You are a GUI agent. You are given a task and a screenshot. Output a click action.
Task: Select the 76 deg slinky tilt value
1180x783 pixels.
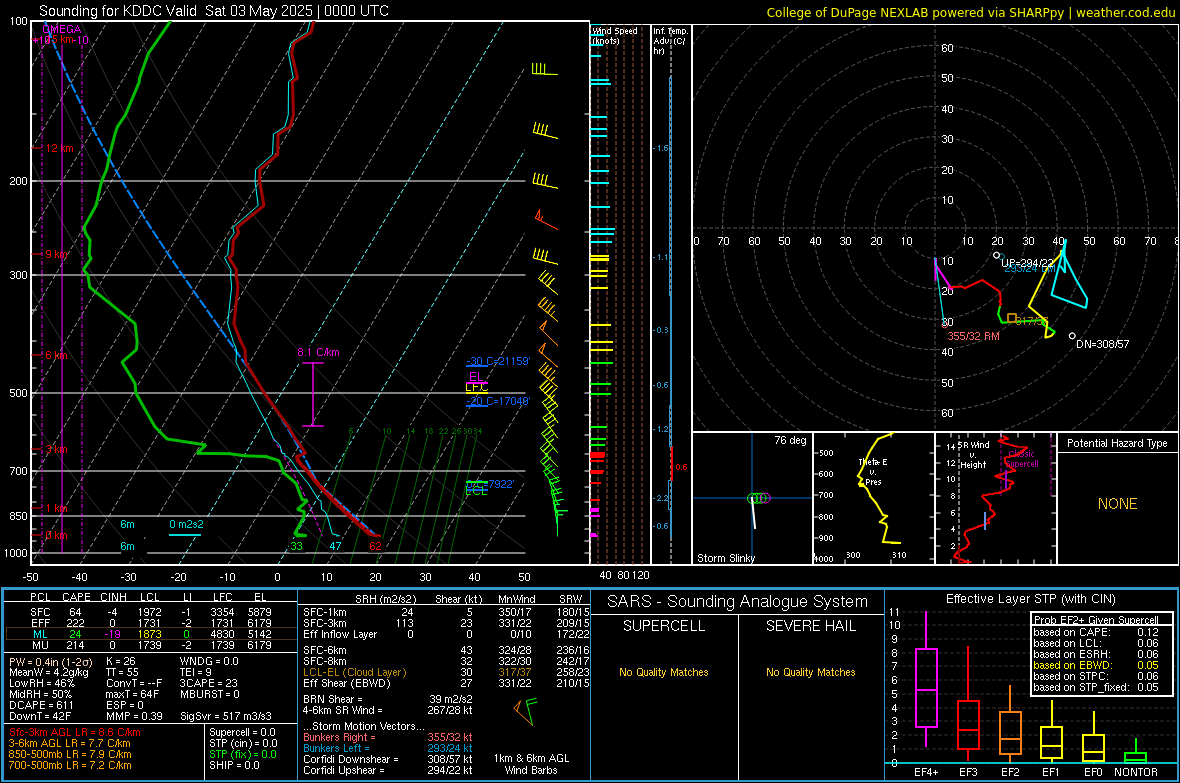pos(790,440)
